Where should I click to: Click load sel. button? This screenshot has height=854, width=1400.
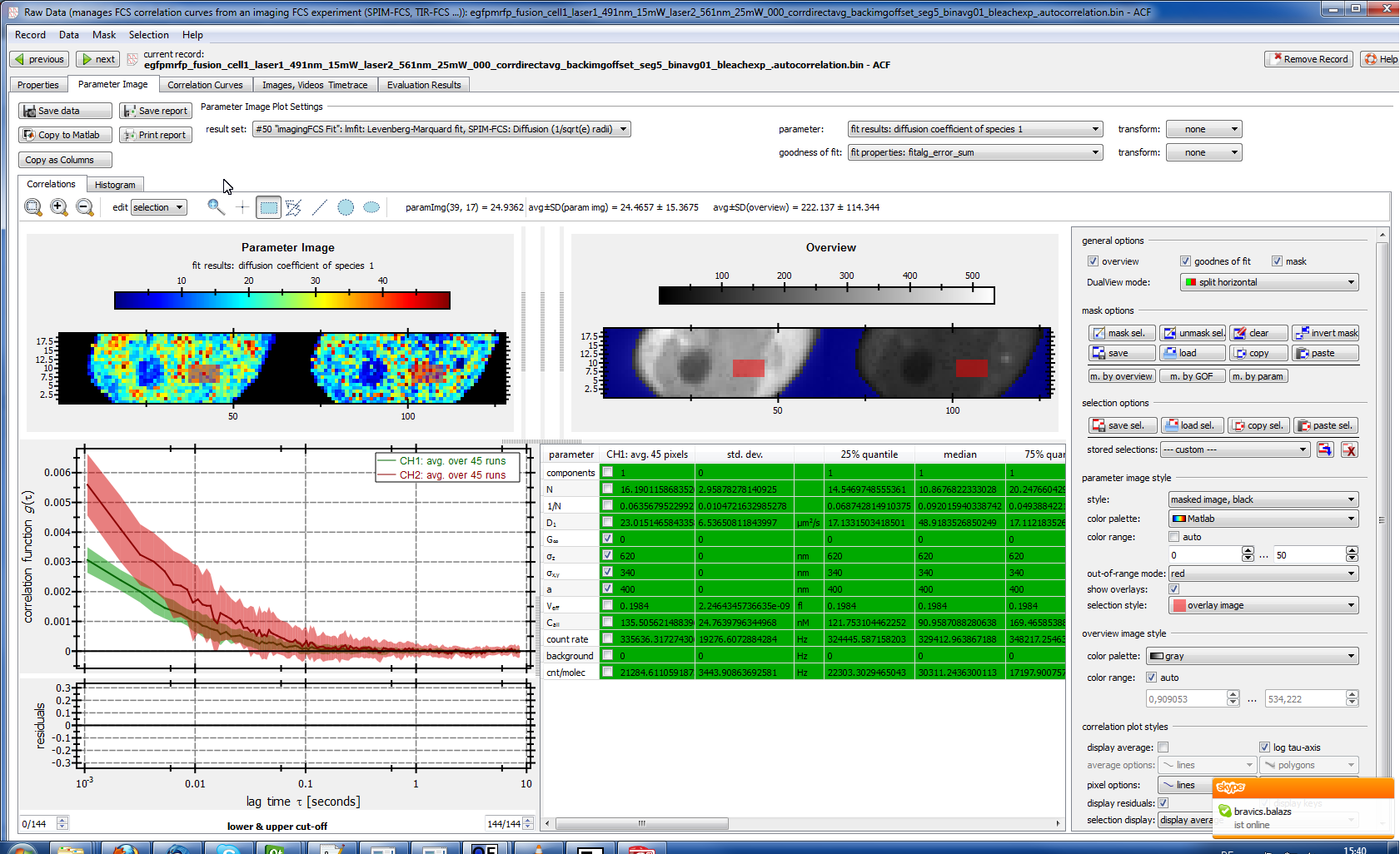1193,425
